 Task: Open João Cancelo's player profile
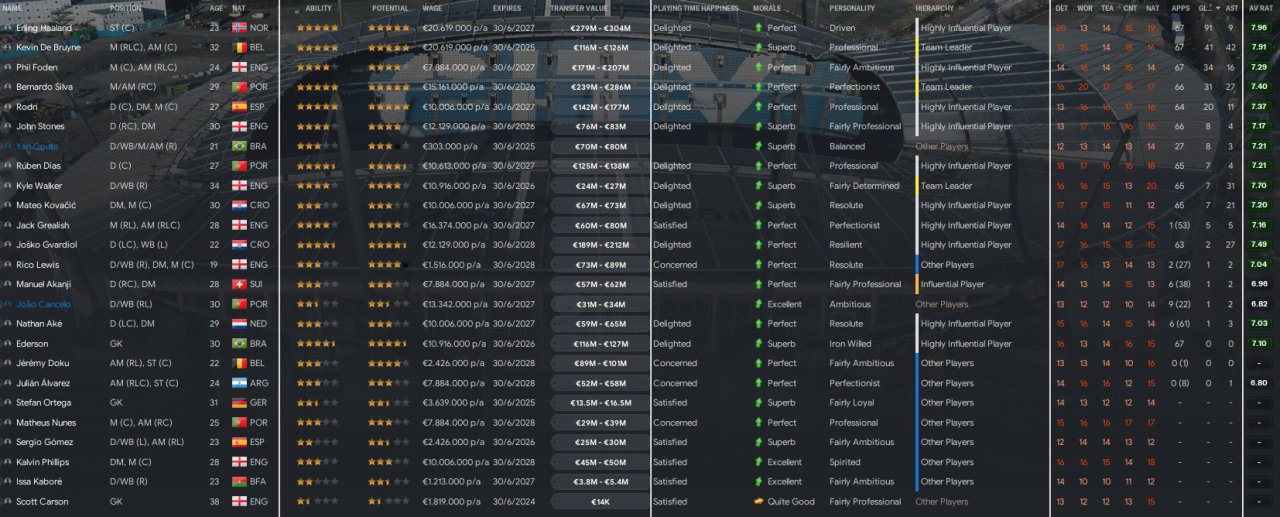[41, 304]
